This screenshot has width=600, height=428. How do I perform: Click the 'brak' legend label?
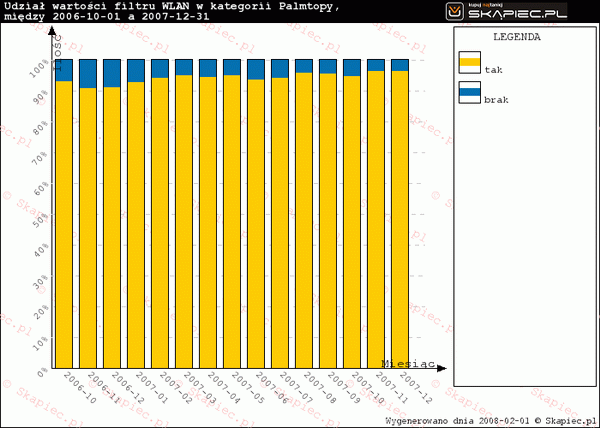pyautogui.click(x=496, y=100)
